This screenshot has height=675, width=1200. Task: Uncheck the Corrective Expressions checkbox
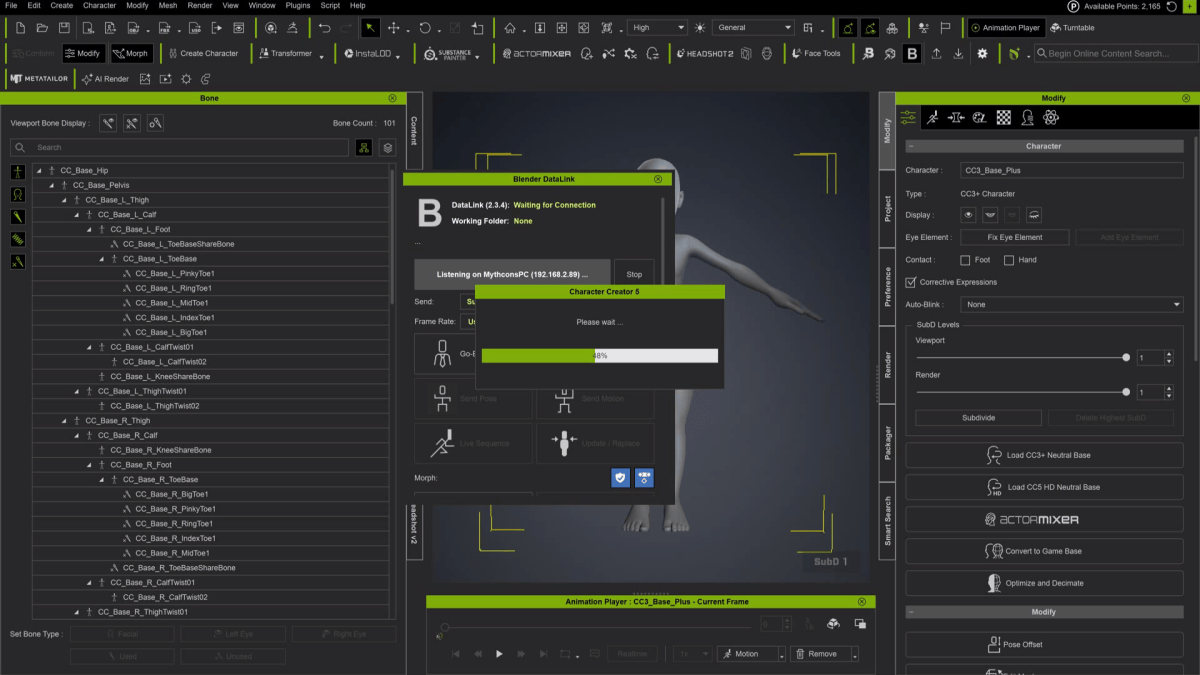[x=910, y=282]
